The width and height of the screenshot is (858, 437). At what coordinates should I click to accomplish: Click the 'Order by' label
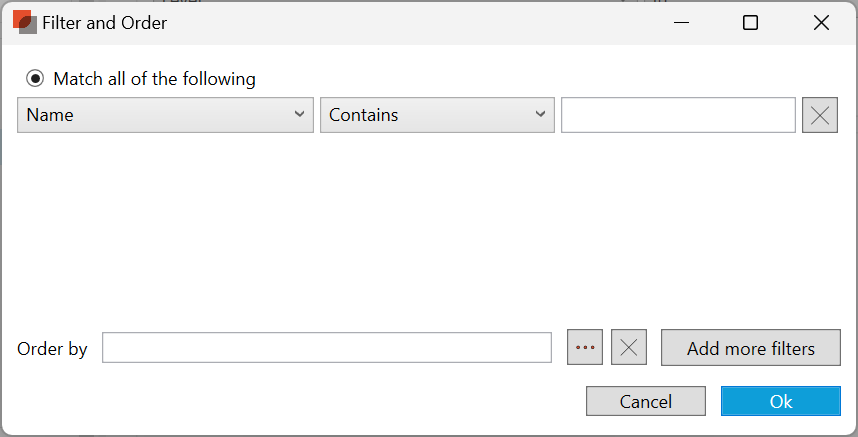[x=52, y=349]
